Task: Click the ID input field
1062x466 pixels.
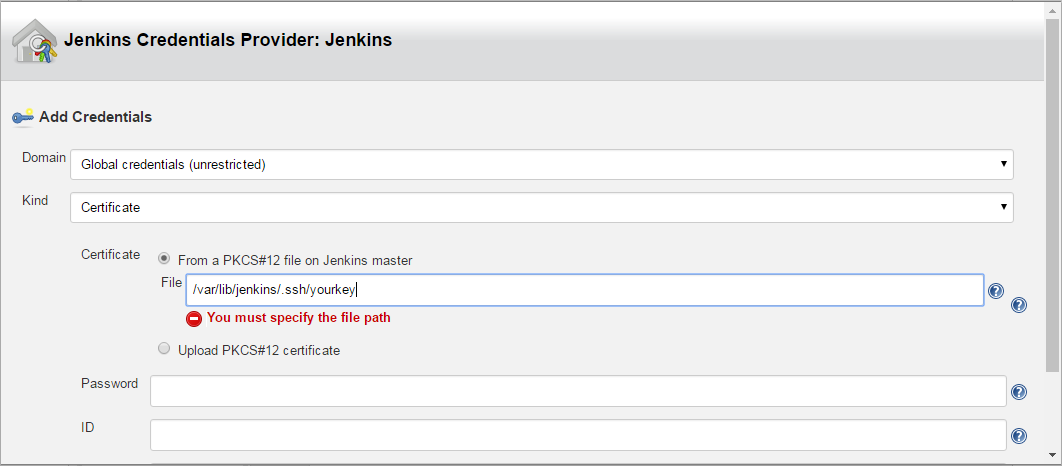Action: (578, 435)
